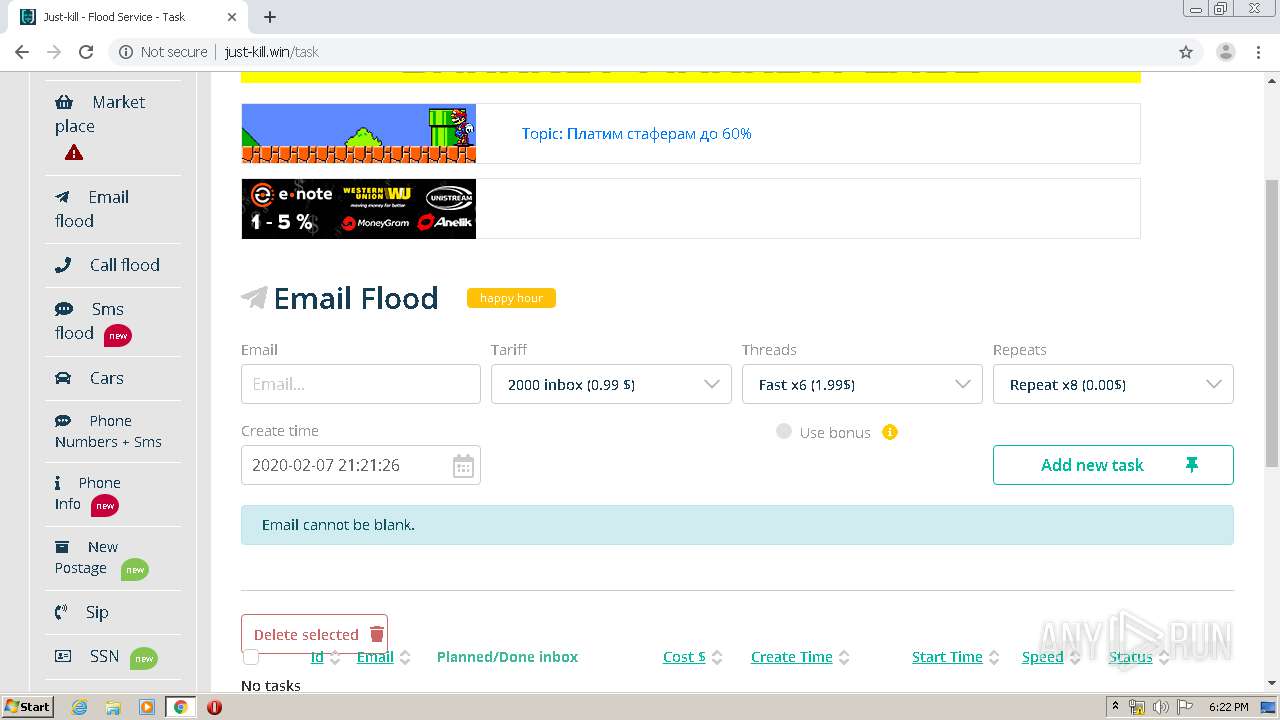The width and height of the screenshot is (1280, 720).
Task: Open the Chrome profile avatar
Action: 1225,52
